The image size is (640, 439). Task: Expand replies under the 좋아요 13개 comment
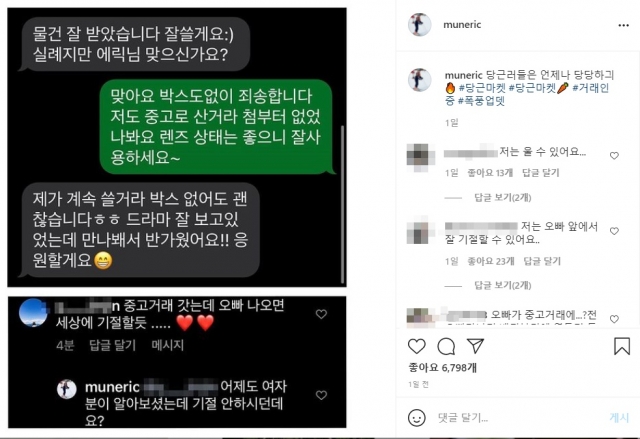pyautogui.click(x=502, y=197)
